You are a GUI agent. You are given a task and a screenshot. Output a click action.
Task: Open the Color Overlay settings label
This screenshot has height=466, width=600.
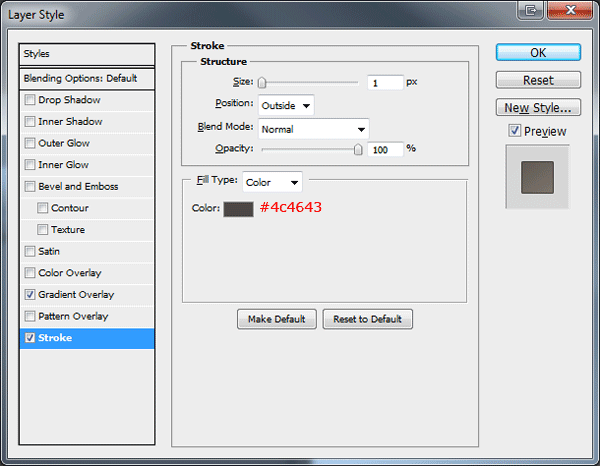(70, 273)
